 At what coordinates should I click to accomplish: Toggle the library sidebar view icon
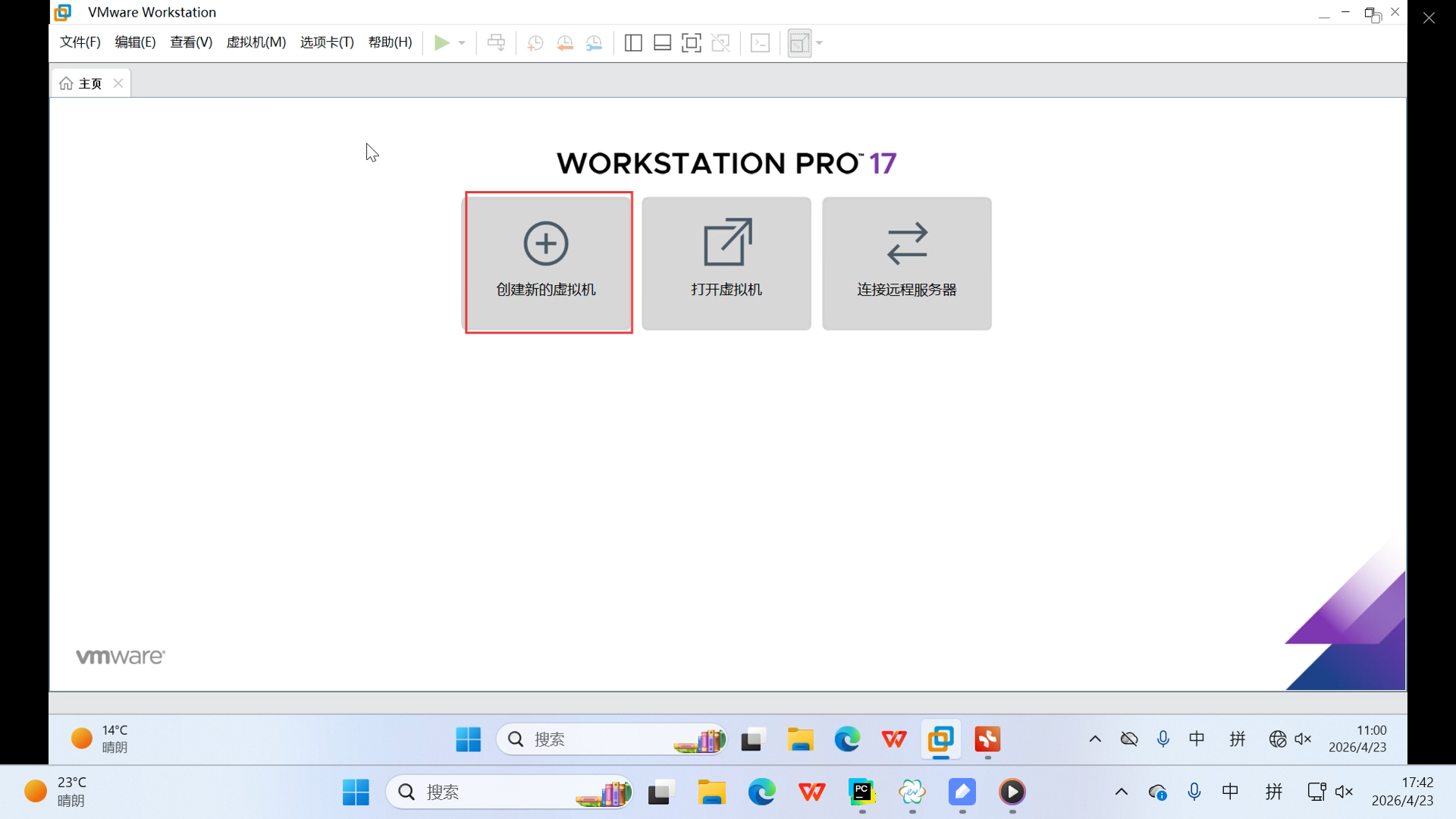coord(633,43)
